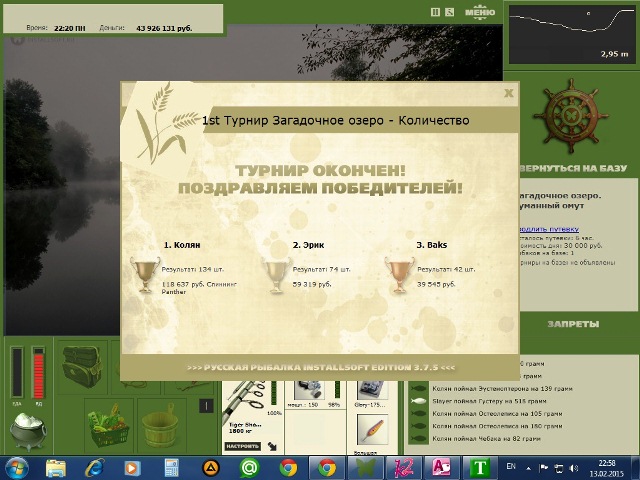Screen dimensions: 640x480
Task: Launch Internet Explorer from taskbar
Action: (x=94, y=468)
